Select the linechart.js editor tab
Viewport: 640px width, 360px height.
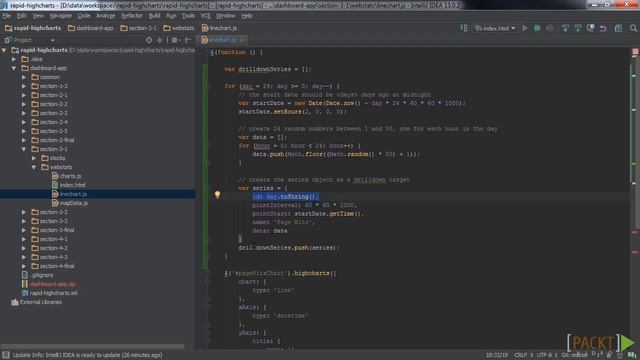click(x=222, y=40)
